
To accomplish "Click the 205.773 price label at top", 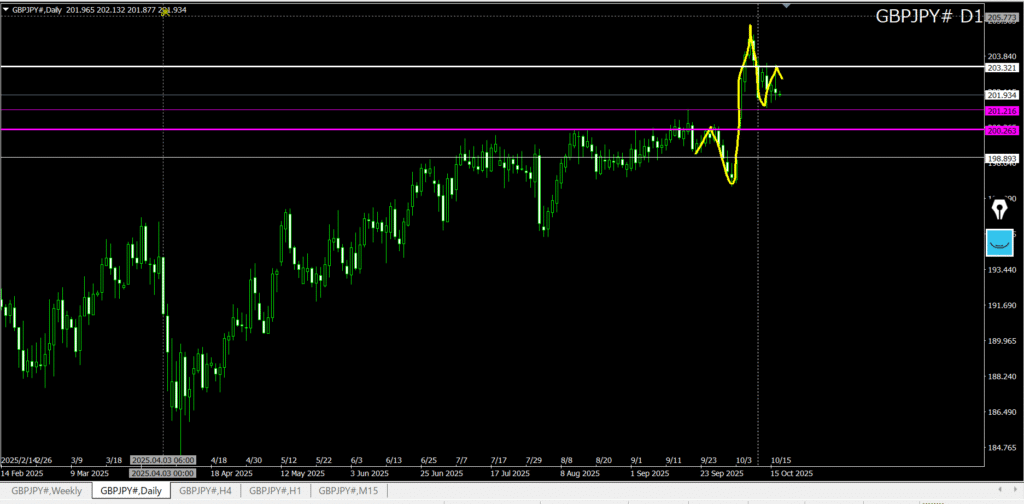I will [1002, 18].
